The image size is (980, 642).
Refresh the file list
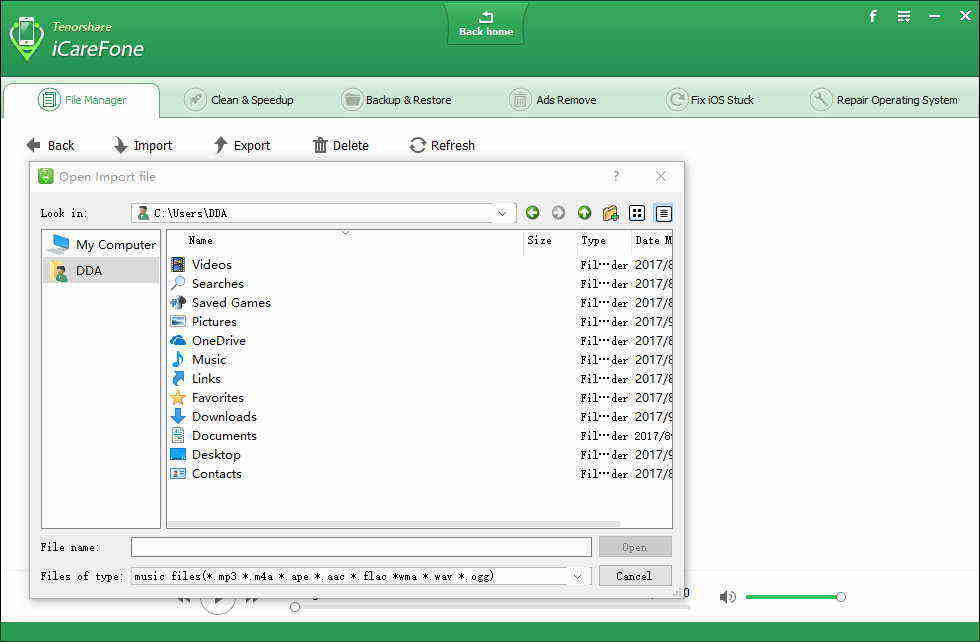coord(442,146)
